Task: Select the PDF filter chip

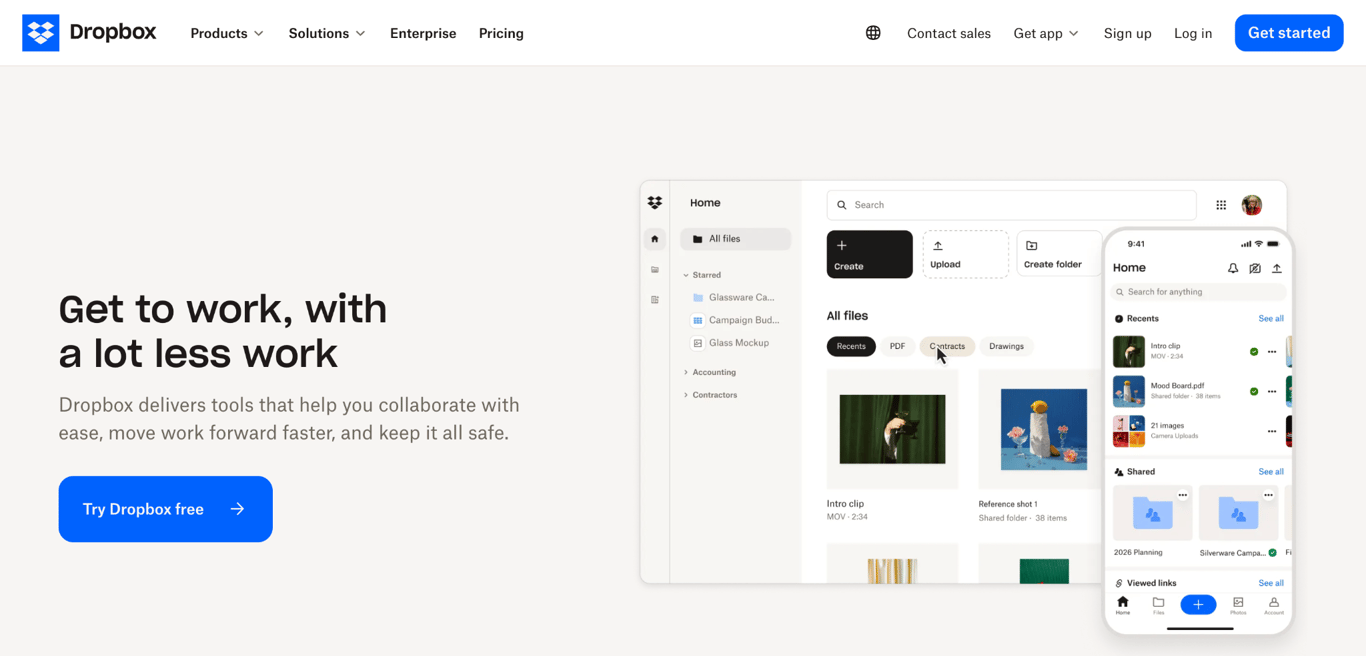Action: coord(897,346)
